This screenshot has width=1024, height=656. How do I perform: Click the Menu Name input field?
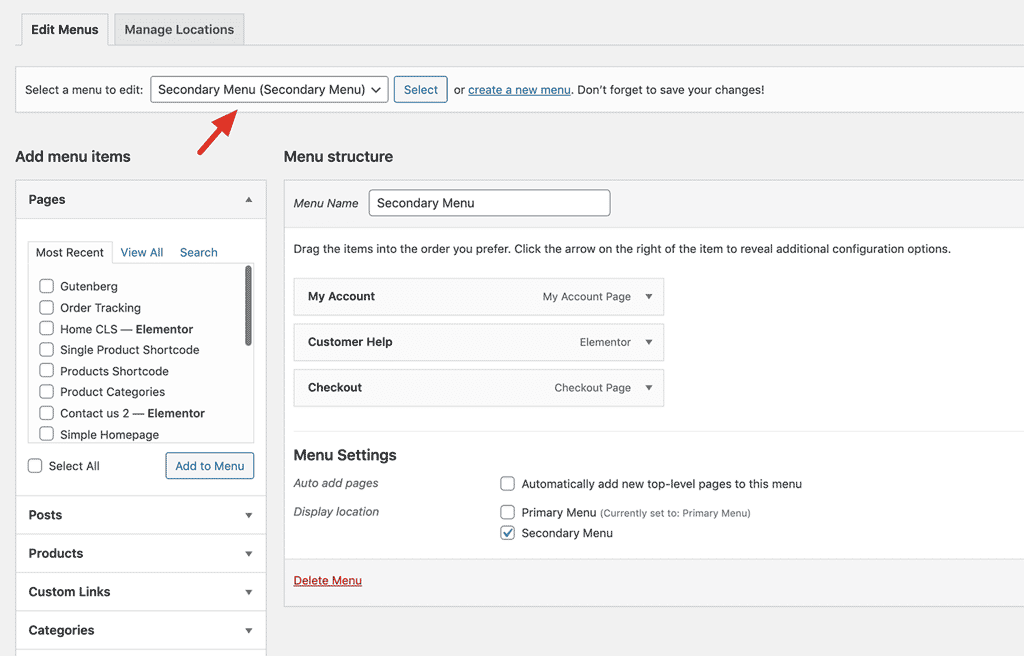(x=489, y=203)
